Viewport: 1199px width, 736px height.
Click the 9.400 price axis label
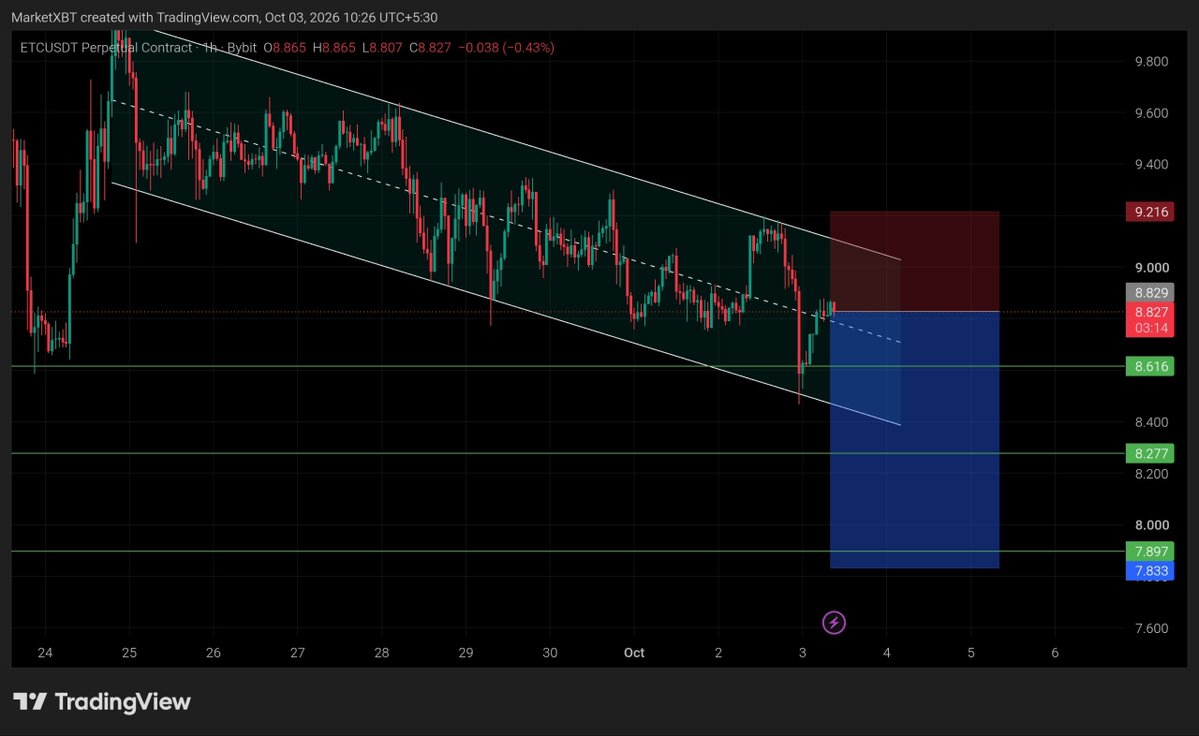tap(1152, 164)
